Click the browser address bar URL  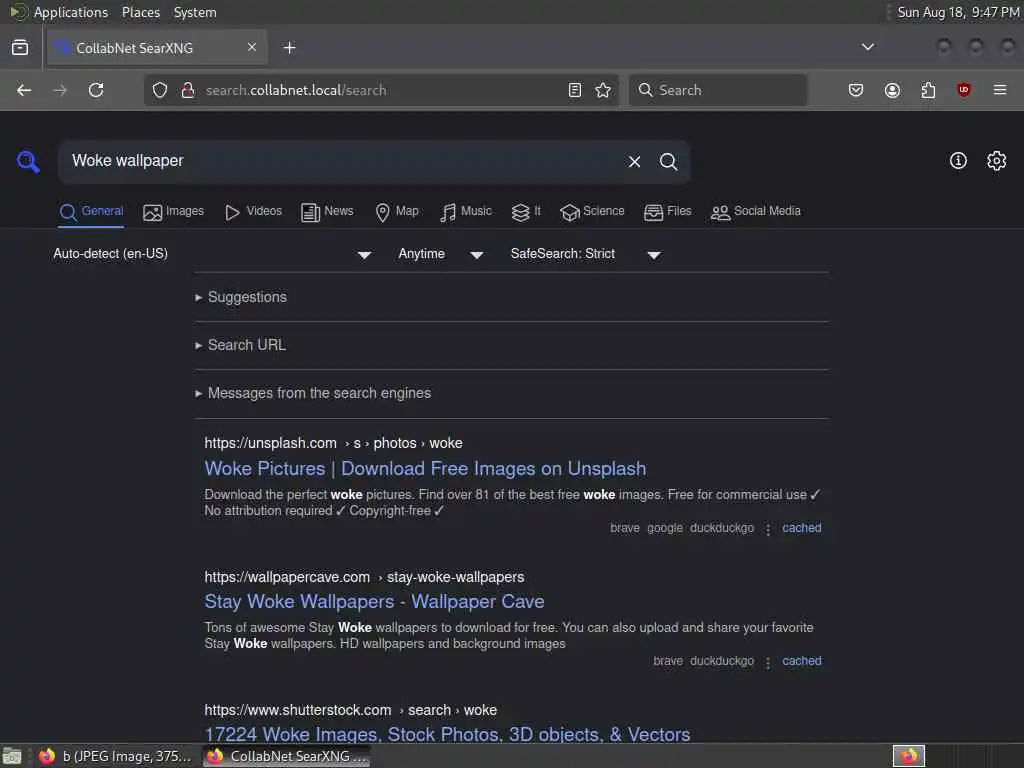[379, 90]
